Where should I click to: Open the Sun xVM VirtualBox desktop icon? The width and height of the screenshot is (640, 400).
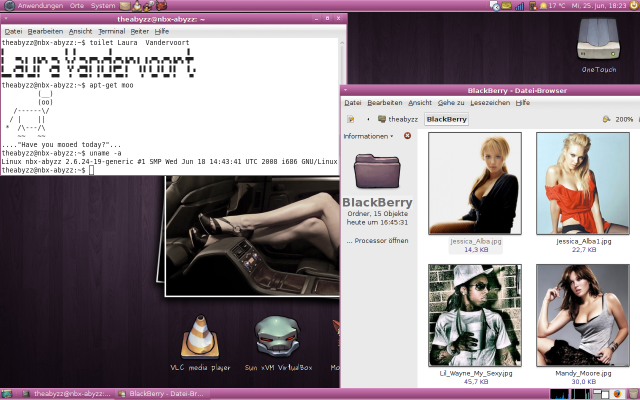click(278, 343)
